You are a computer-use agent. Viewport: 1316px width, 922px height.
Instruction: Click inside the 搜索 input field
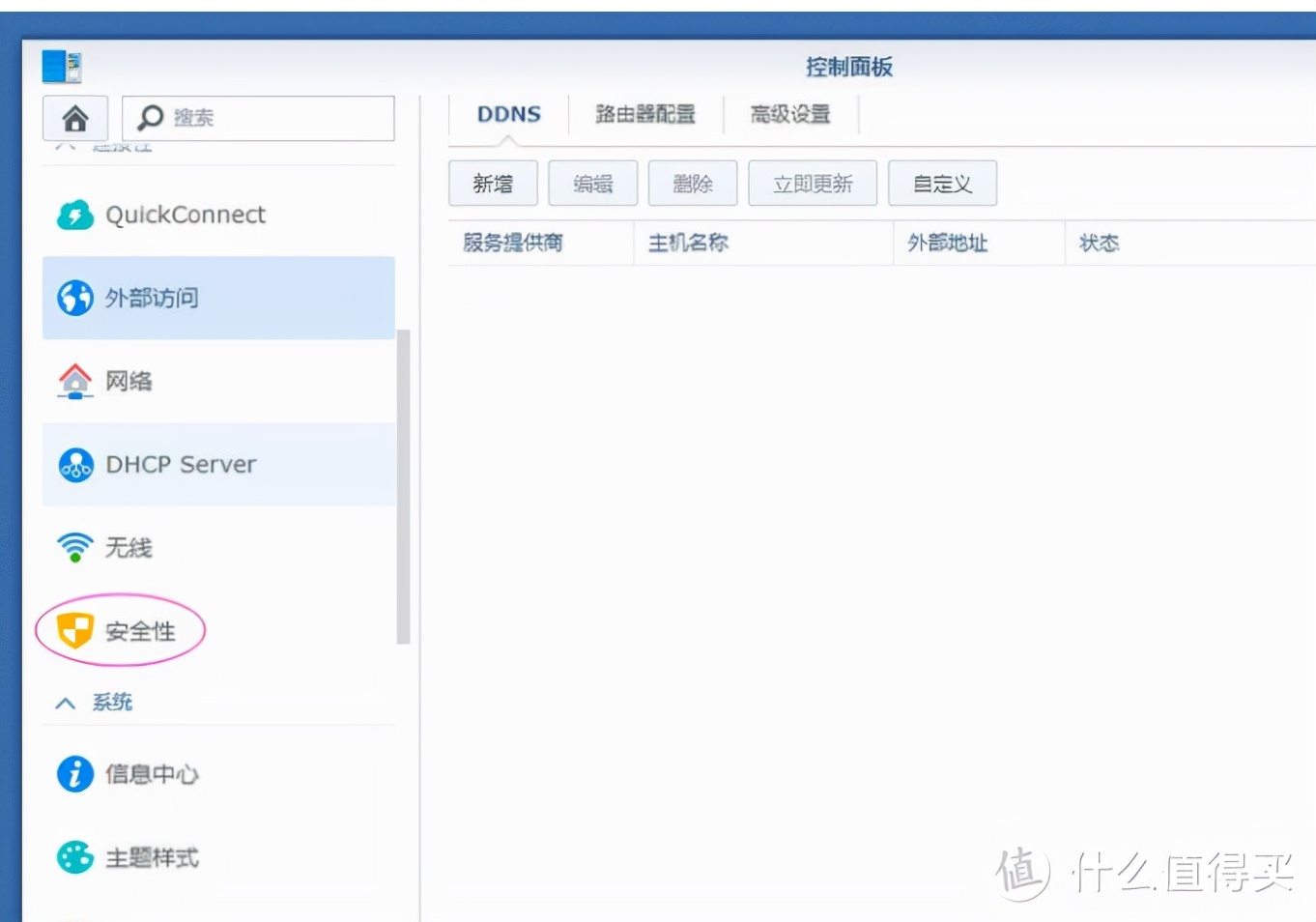click(x=271, y=117)
